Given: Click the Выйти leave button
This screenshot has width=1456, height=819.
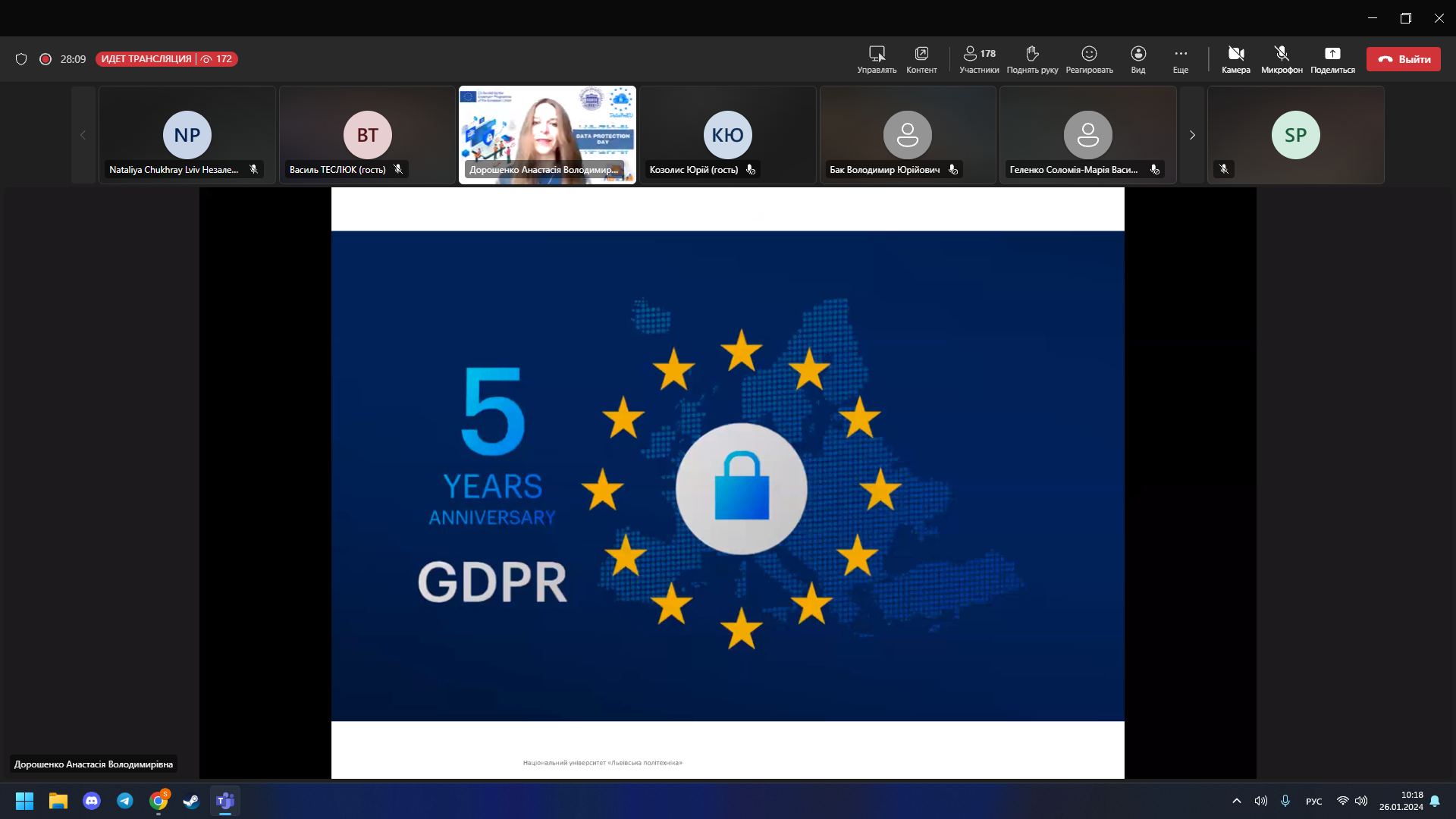Looking at the screenshot, I should click(1404, 59).
